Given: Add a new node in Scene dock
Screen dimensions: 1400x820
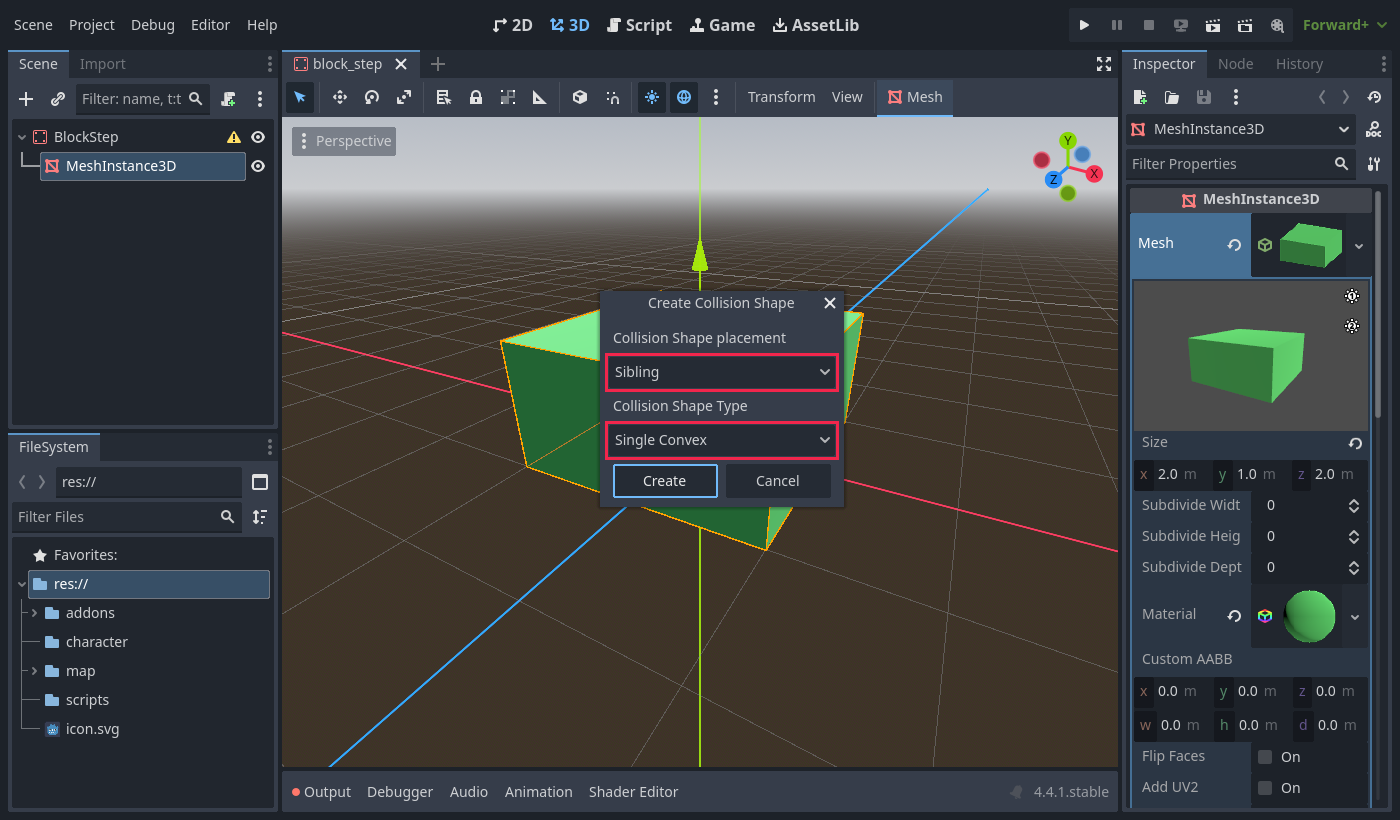Looking at the screenshot, I should [26, 99].
